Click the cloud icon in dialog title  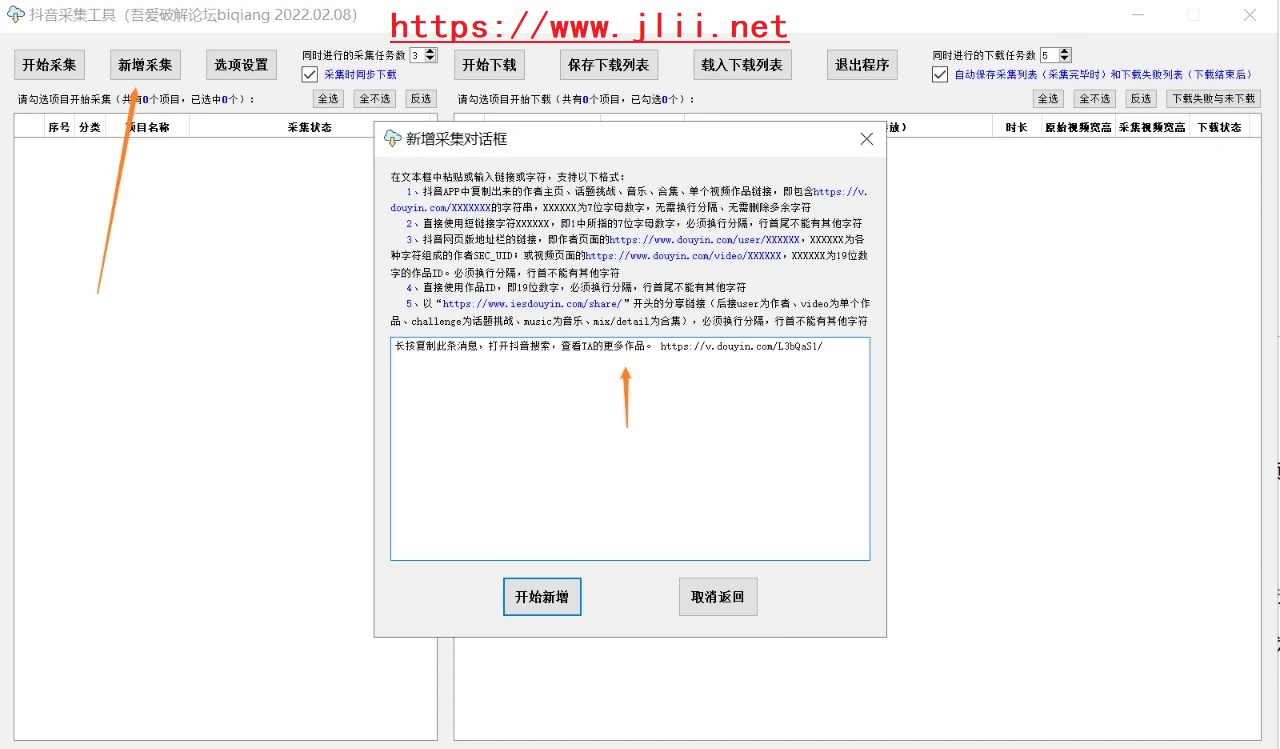click(x=393, y=139)
